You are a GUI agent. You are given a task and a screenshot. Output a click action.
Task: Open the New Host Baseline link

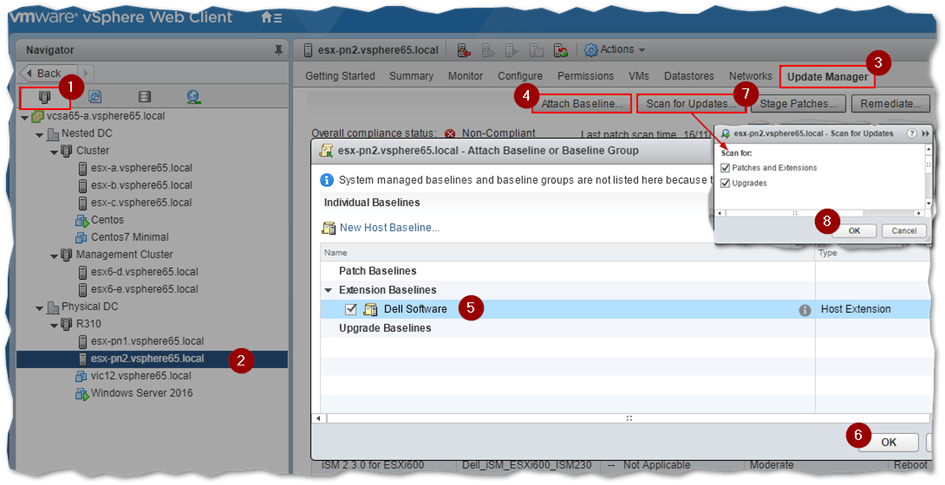(x=389, y=228)
